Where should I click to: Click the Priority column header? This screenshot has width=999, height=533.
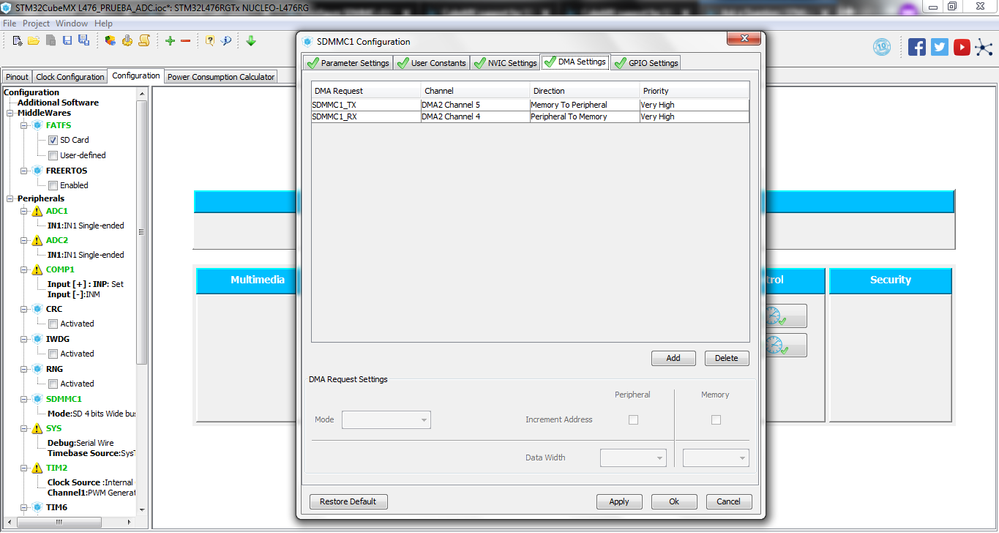tap(694, 91)
